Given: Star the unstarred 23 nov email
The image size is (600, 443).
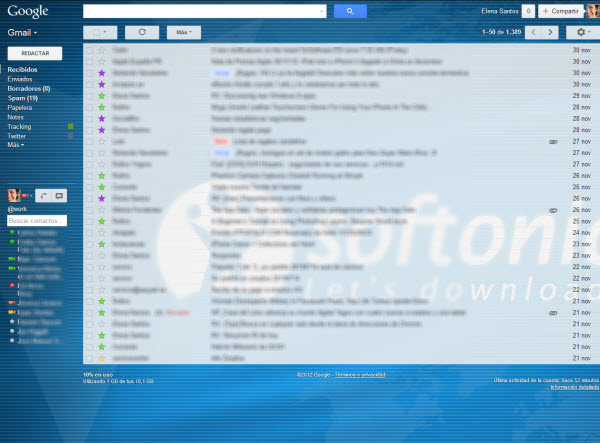Looking at the screenshot, I should (102, 255).
